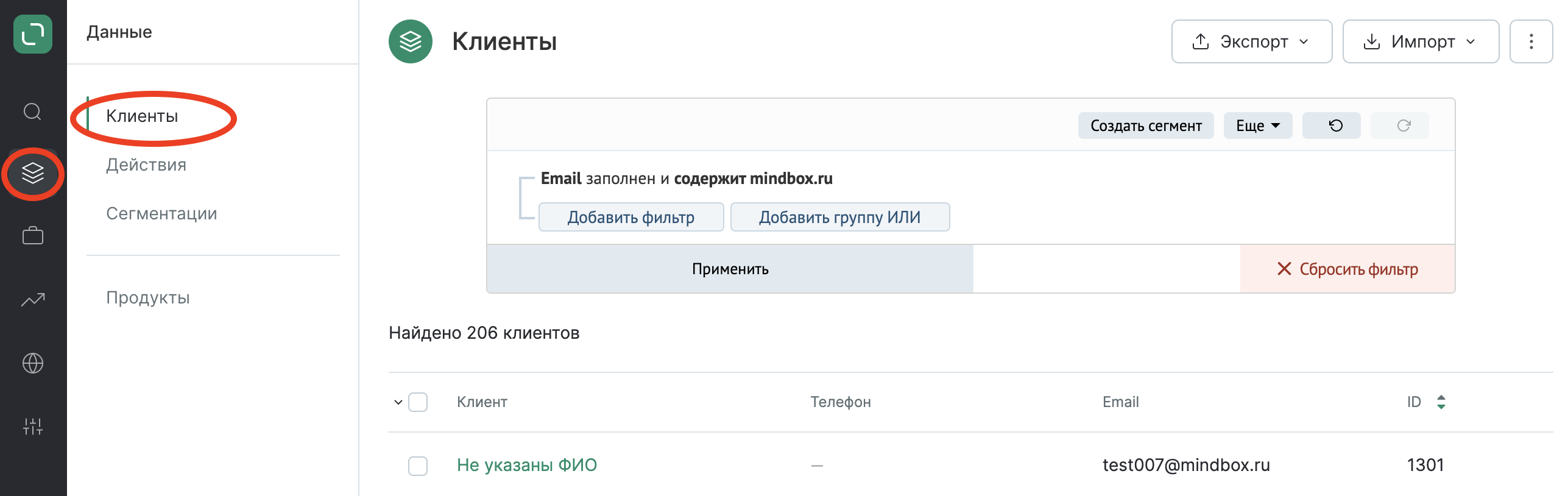Click the redo arrow button in filter panel
Viewport: 1568px width, 496px height.
(x=1399, y=126)
